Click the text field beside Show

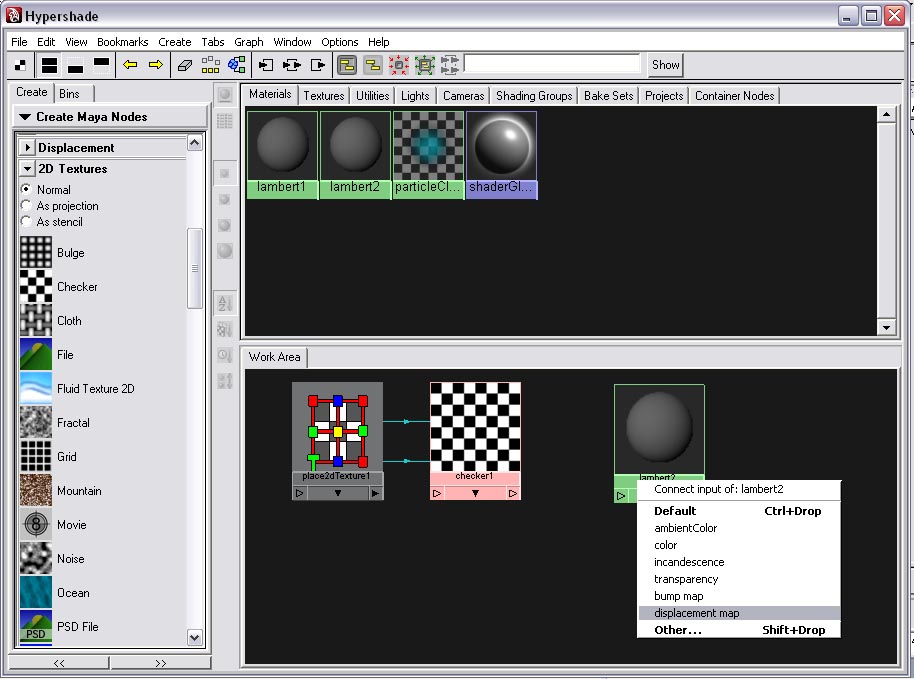(x=553, y=64)
